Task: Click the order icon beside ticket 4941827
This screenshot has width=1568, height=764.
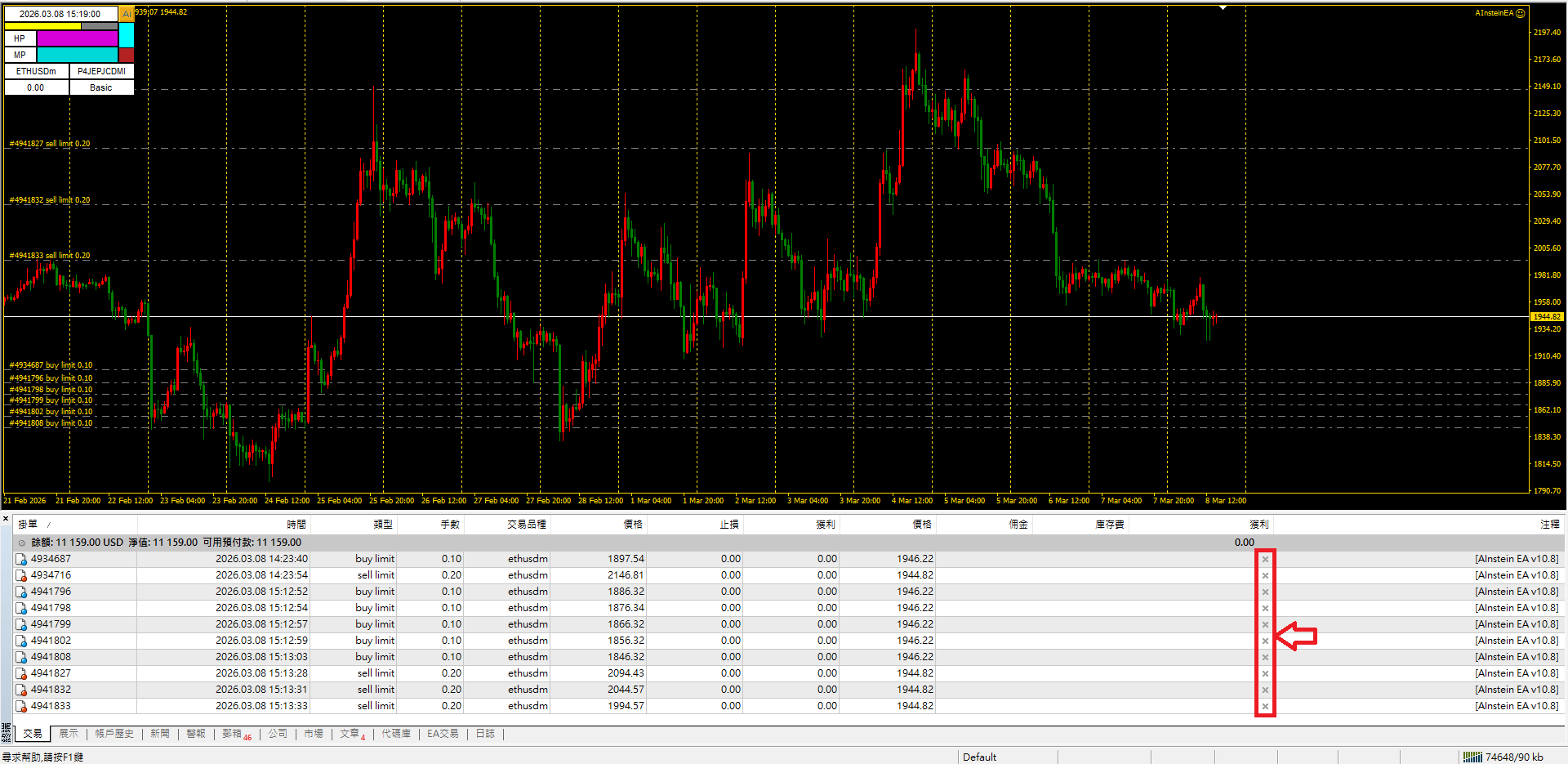Action: click(x=21, y=673)
